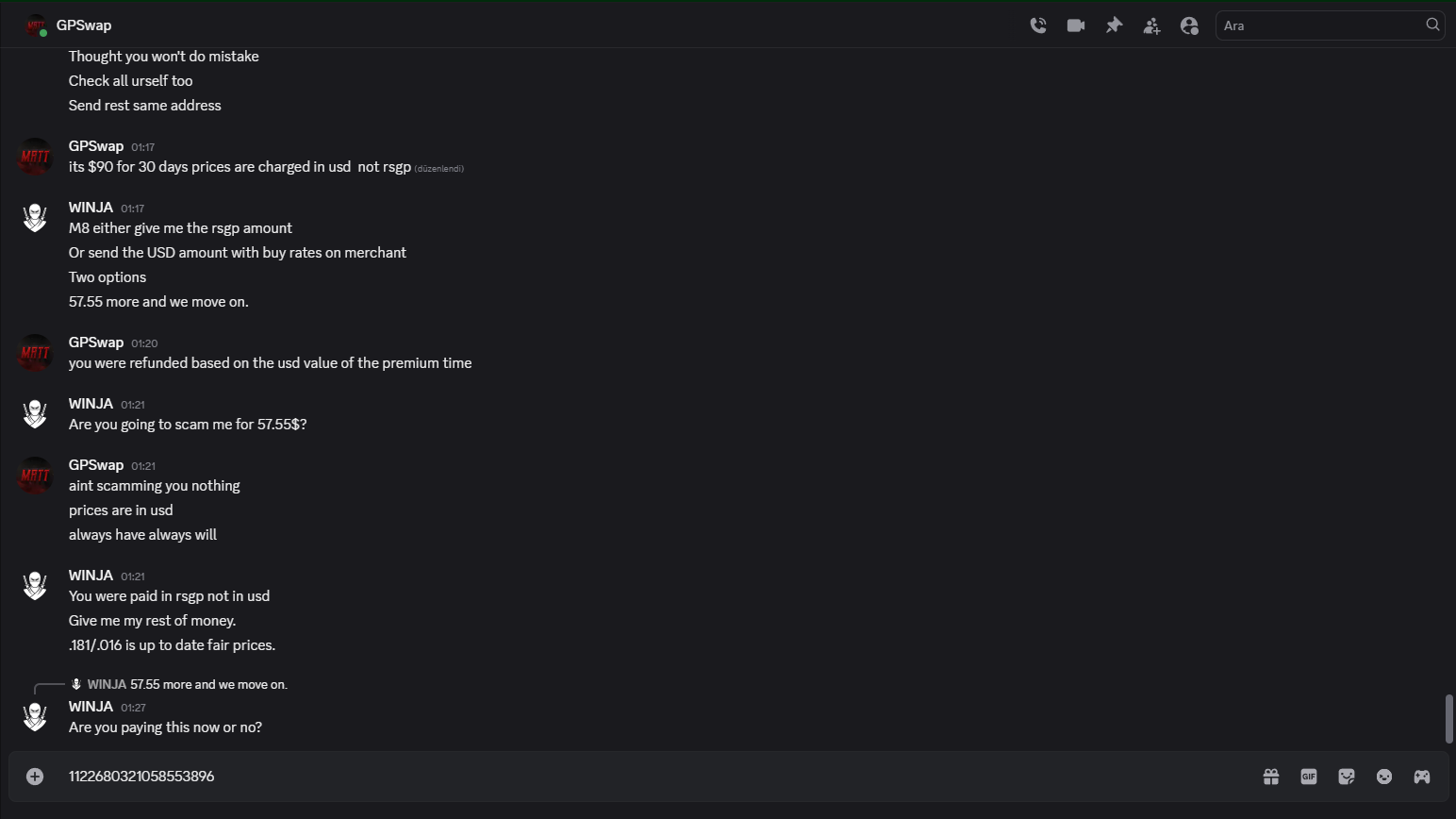Show the user profile panel
The image size is (1456, 819).
[1189, 25]
